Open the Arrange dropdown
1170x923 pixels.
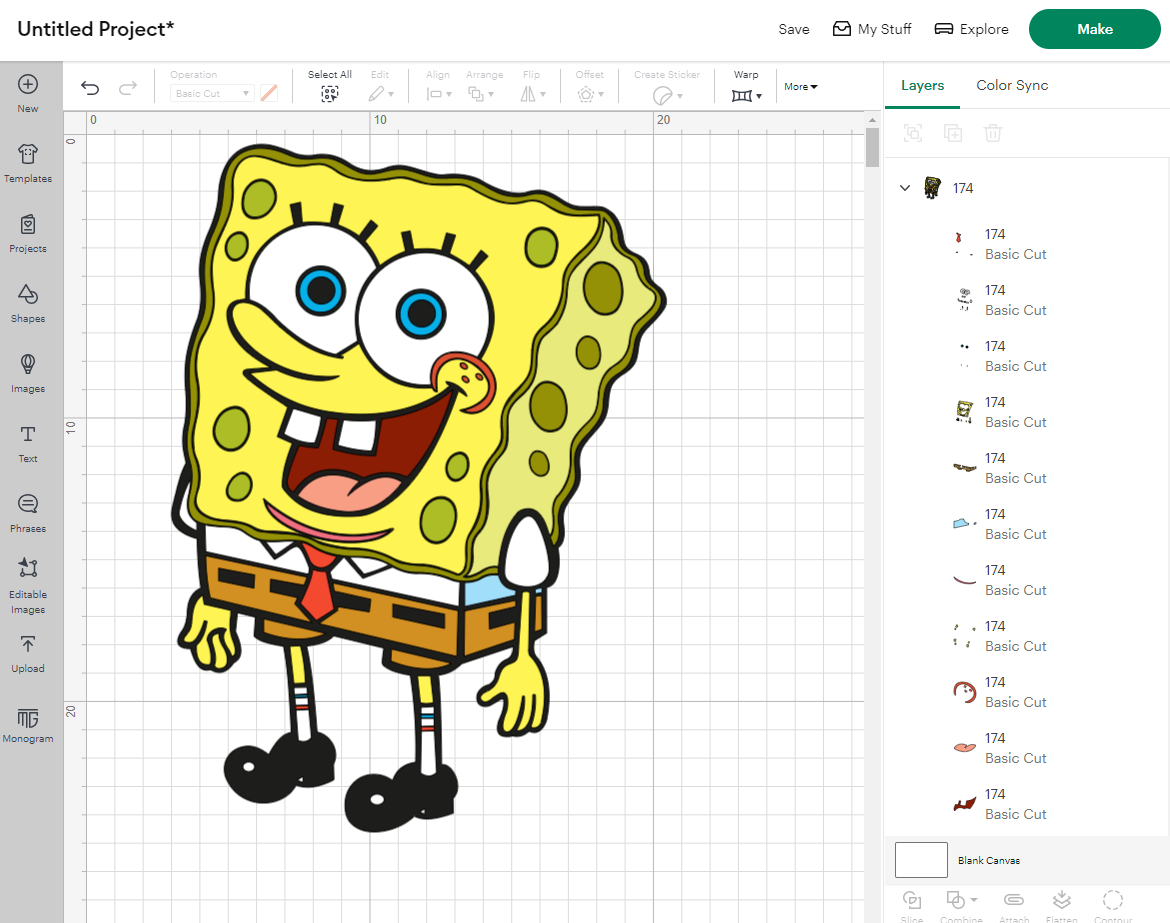pos(481,94)
